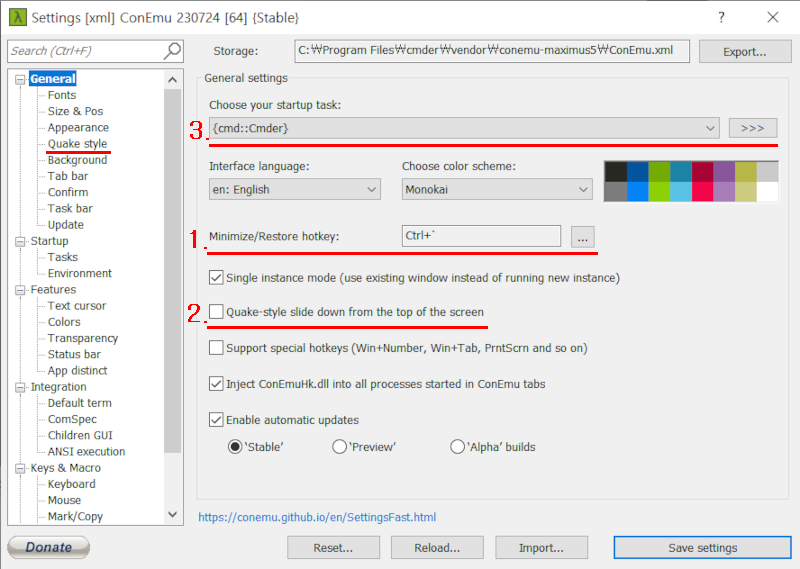Click the tree scrollbar down arrow
The height and width of the screenshot is (569, 800).
coord(172,514)
